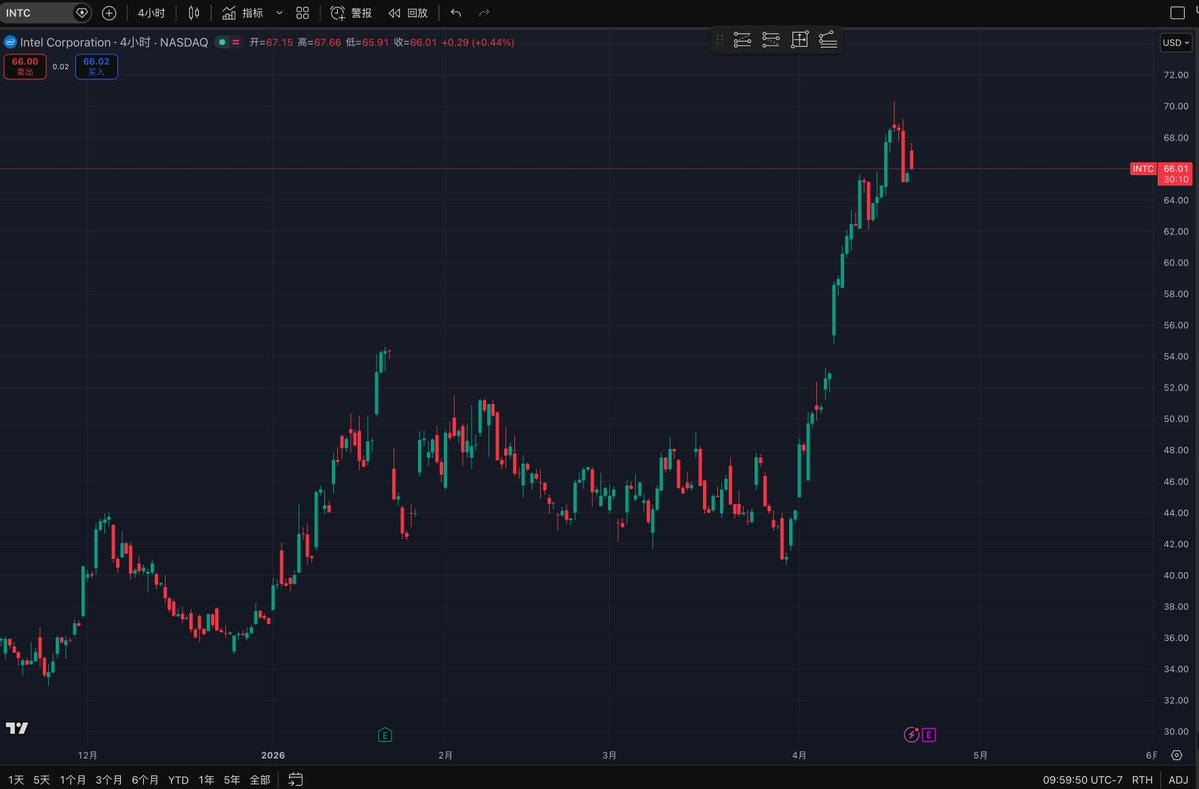1199x789 pixels.
Task: Click the 2026 time axis label
Action: click(273, 755)
